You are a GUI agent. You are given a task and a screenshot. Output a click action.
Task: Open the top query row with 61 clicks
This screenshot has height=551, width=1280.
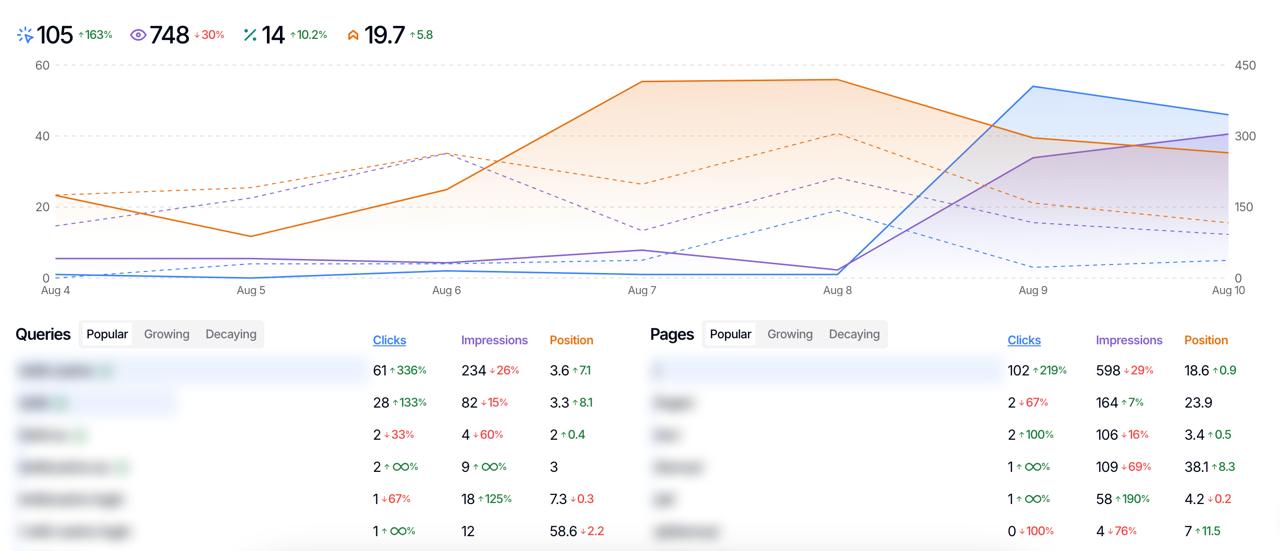coord(190,371)
